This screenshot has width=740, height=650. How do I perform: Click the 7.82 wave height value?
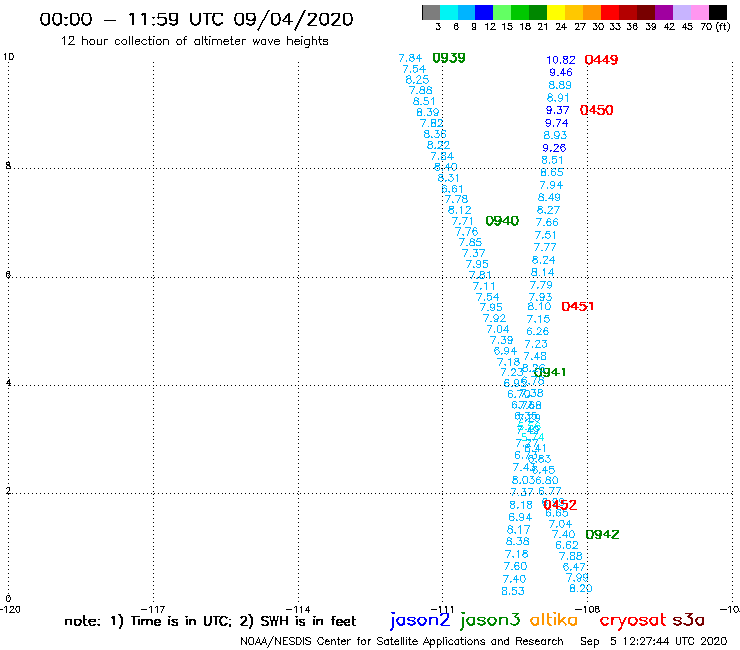click(431, 123)
